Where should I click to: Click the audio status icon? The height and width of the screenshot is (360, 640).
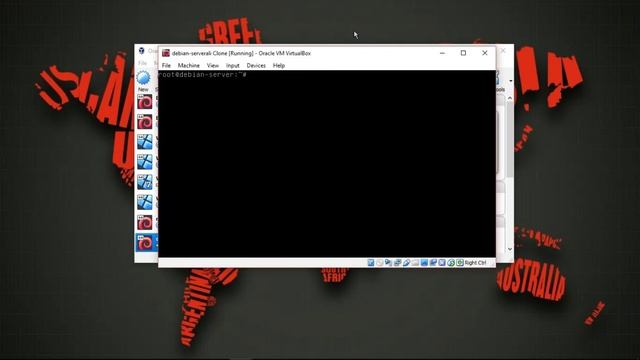point(389,262)
